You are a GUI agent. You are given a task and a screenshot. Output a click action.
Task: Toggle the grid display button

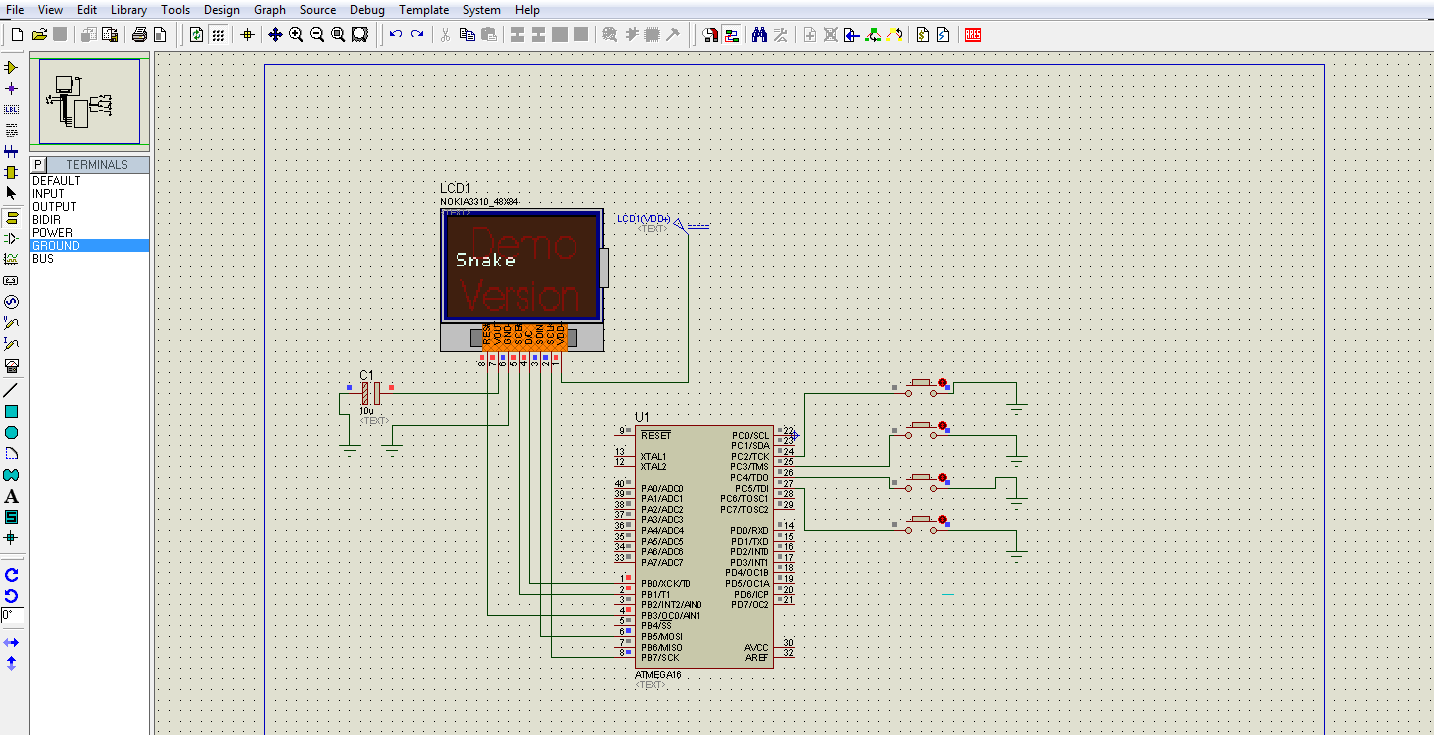(x=217, y=34)
